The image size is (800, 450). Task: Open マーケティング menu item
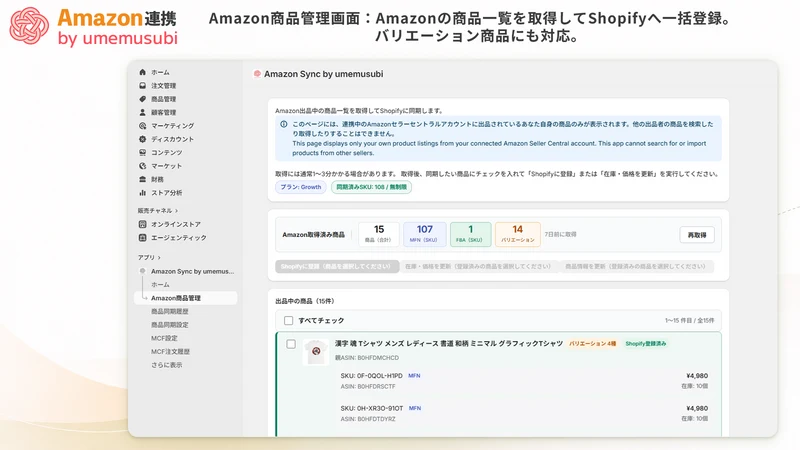tap(172, 126)
